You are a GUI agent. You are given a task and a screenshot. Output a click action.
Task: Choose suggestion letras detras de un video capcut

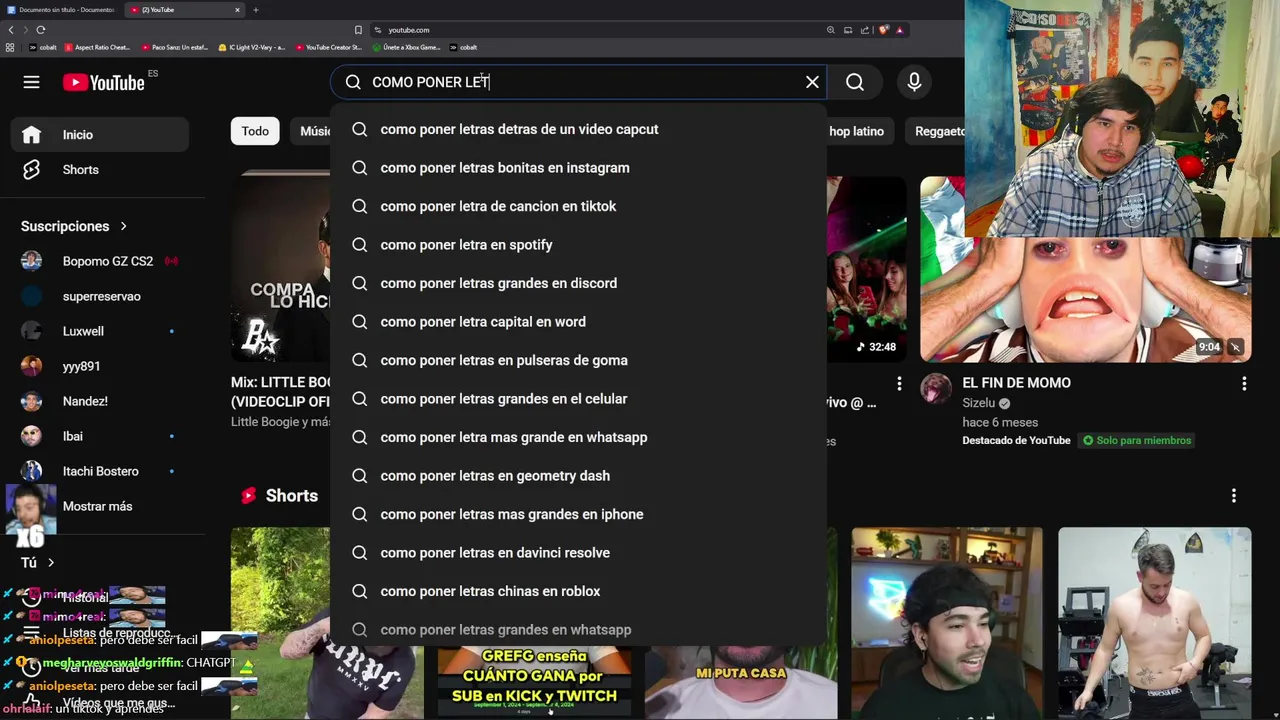[578, 129]
